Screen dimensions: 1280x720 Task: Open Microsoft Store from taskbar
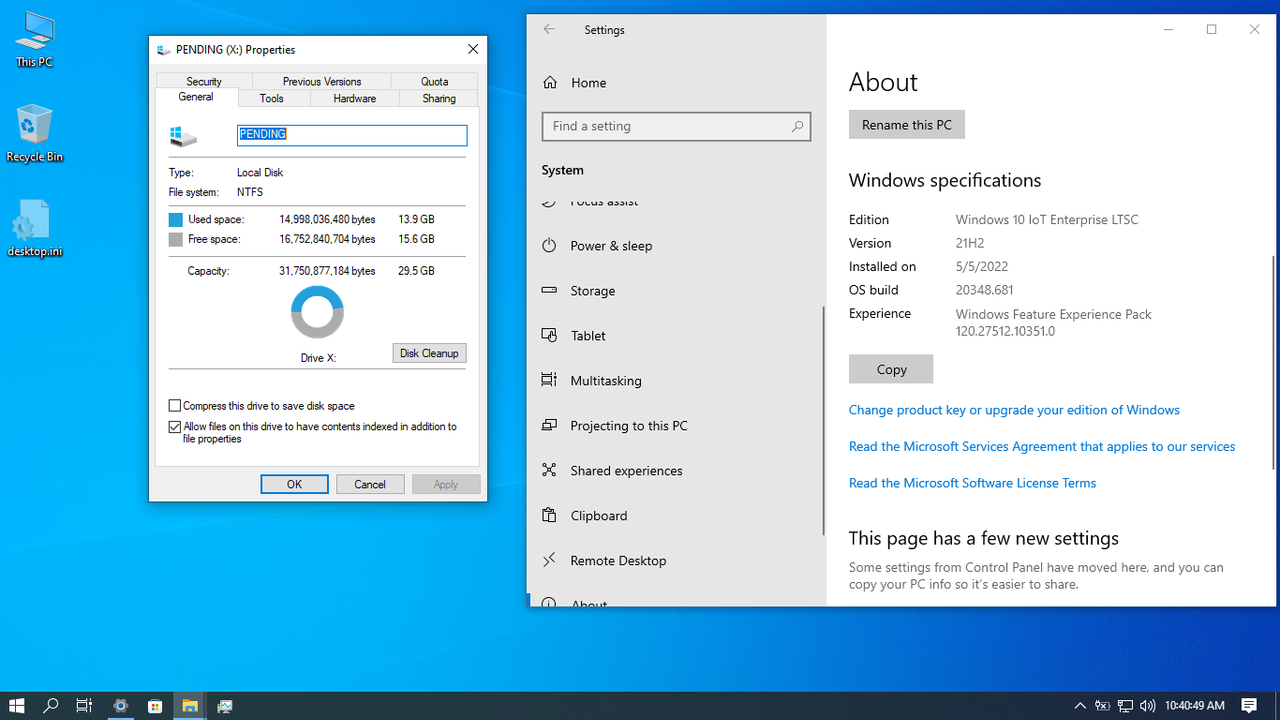155,706
